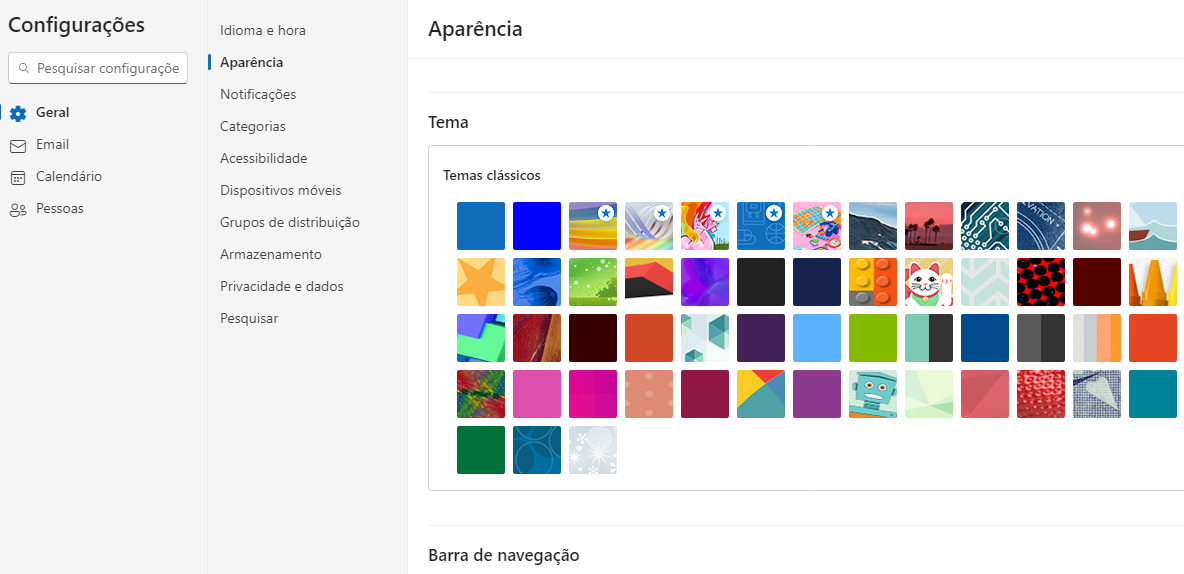This screenshot has height=574, width=1184.
Task: Choose the pastel ribbons premium theme
Action: 649,226
